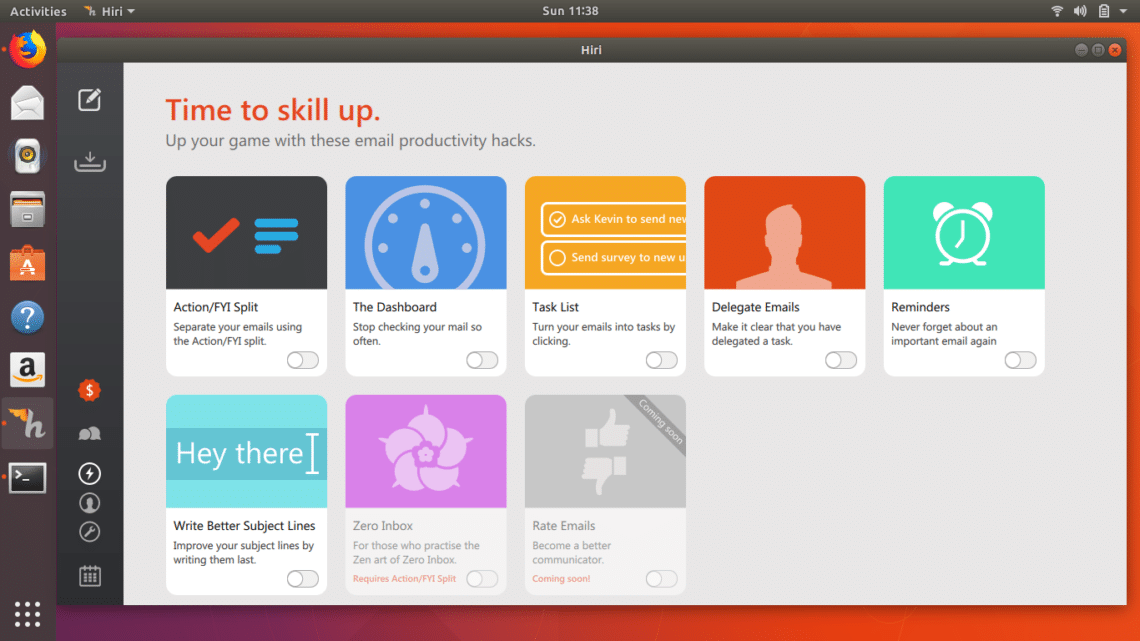Click the Reminders alarm clock thumbnail
The image size is (1140, 641).
(964, 233)
